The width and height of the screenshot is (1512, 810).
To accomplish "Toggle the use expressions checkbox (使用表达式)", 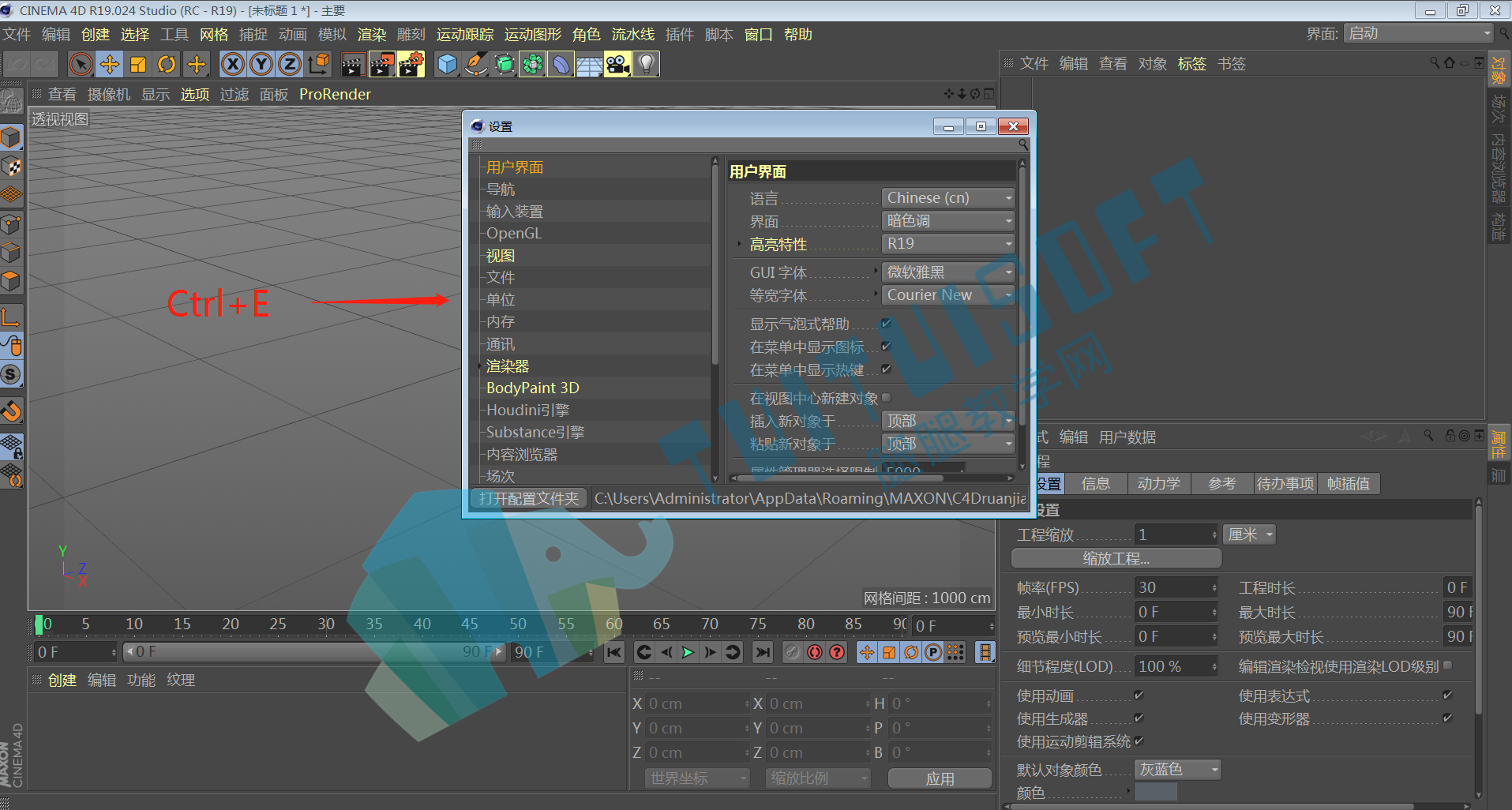I will (x=1447, y=696).
